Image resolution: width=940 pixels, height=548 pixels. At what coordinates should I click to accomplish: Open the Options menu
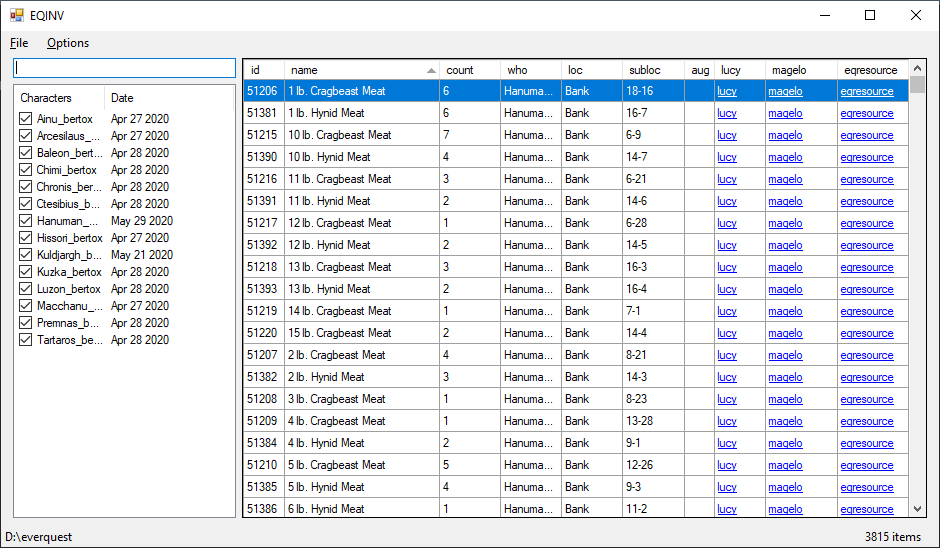click(x=68, y=43)
